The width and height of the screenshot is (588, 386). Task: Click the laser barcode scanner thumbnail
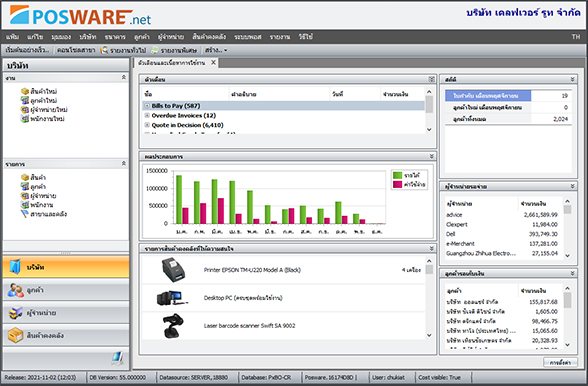(x=173, y=326)
